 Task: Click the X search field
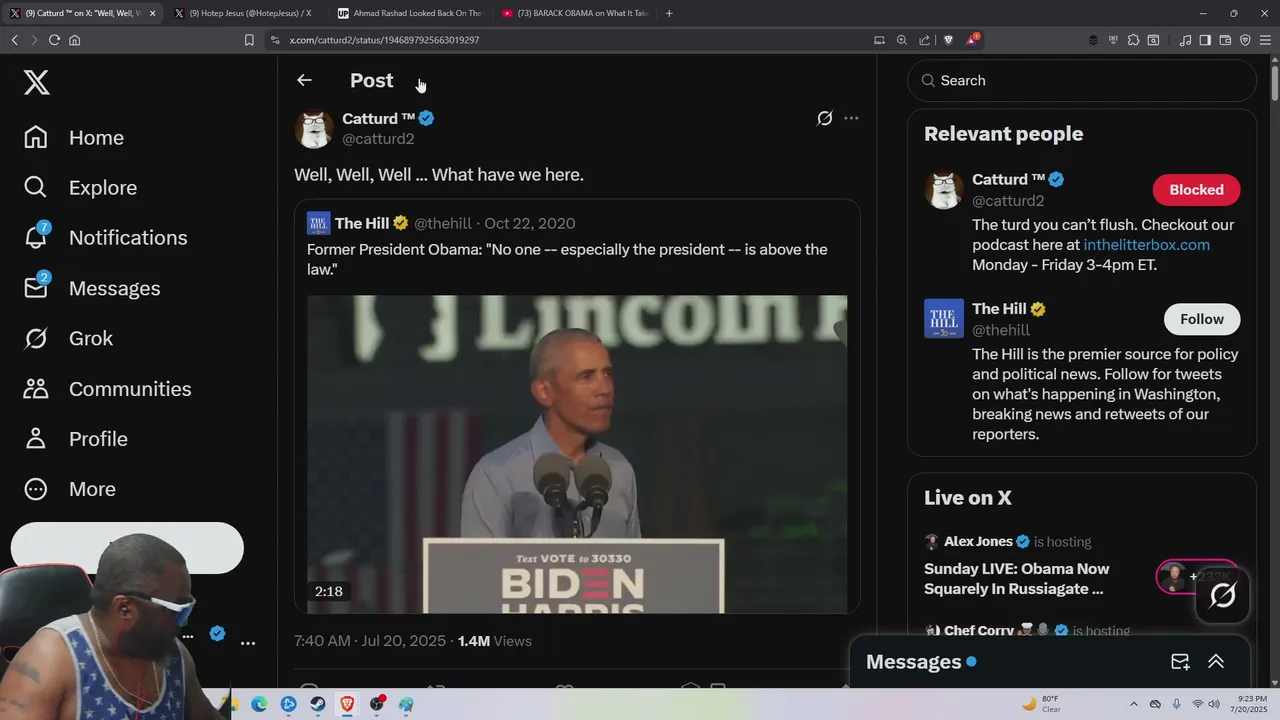[x=1082, y=80]
